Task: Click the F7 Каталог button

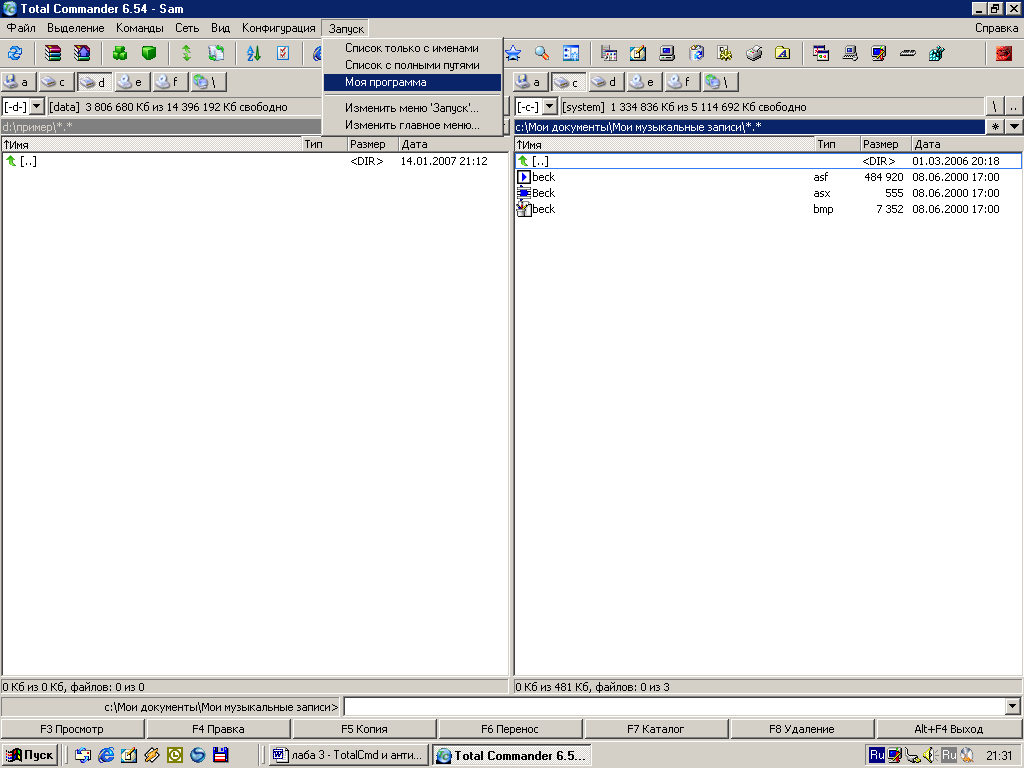Action: [x=656, y=729]
